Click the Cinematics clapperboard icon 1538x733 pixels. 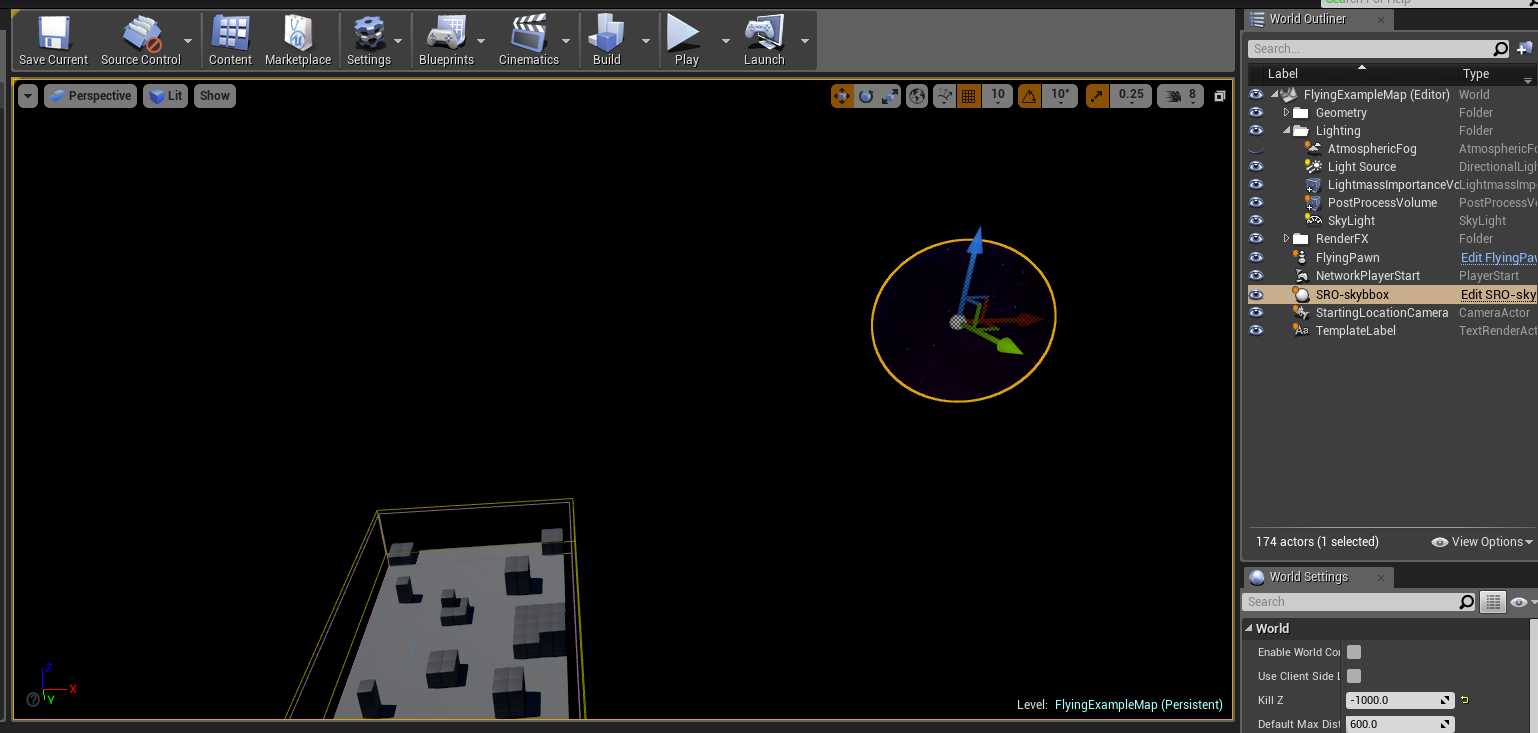529,41
